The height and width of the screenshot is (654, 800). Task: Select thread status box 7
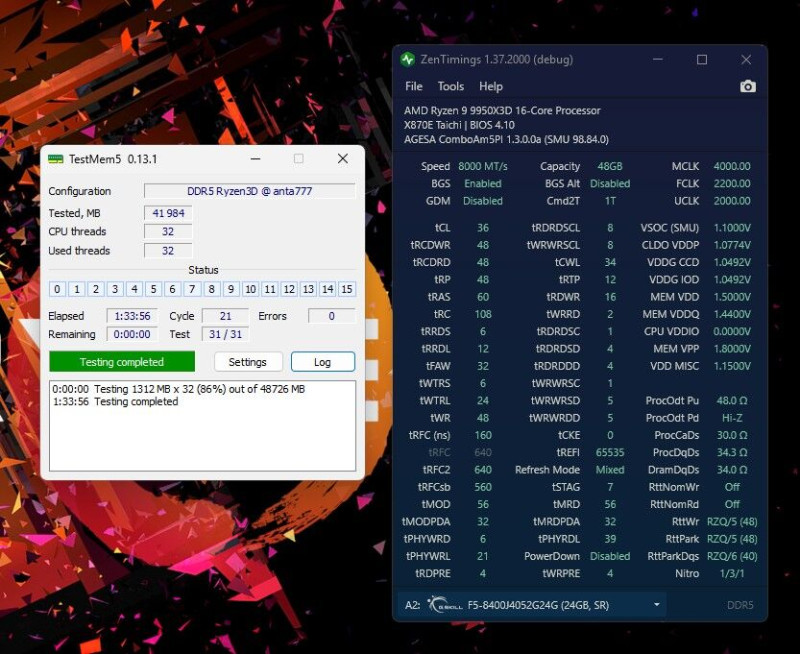coord(192,289)
